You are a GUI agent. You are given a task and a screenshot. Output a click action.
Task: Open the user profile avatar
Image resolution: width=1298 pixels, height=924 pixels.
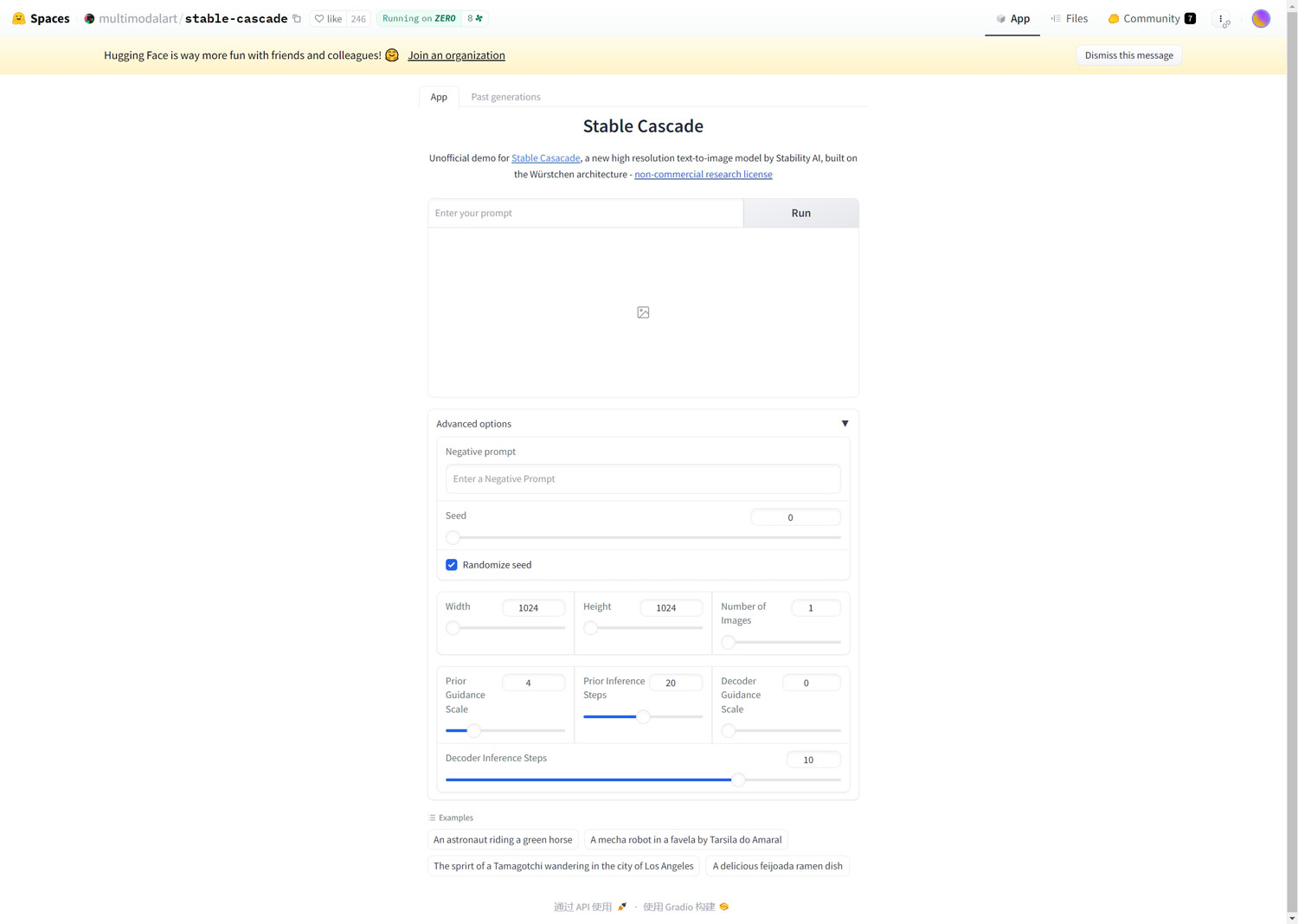(1261, 18)
